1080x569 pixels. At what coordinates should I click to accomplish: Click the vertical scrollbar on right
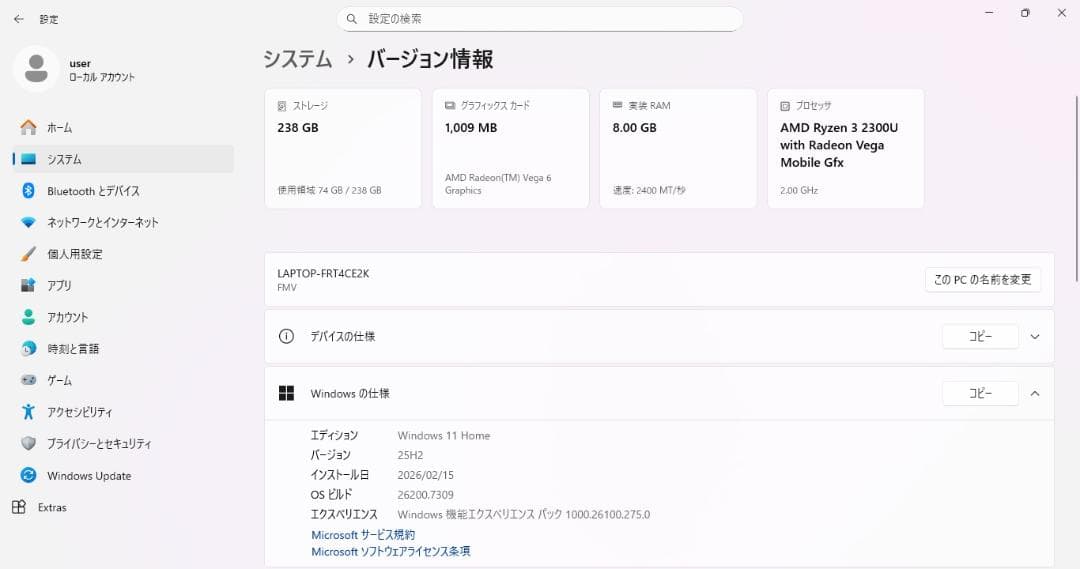[1076, 188]
